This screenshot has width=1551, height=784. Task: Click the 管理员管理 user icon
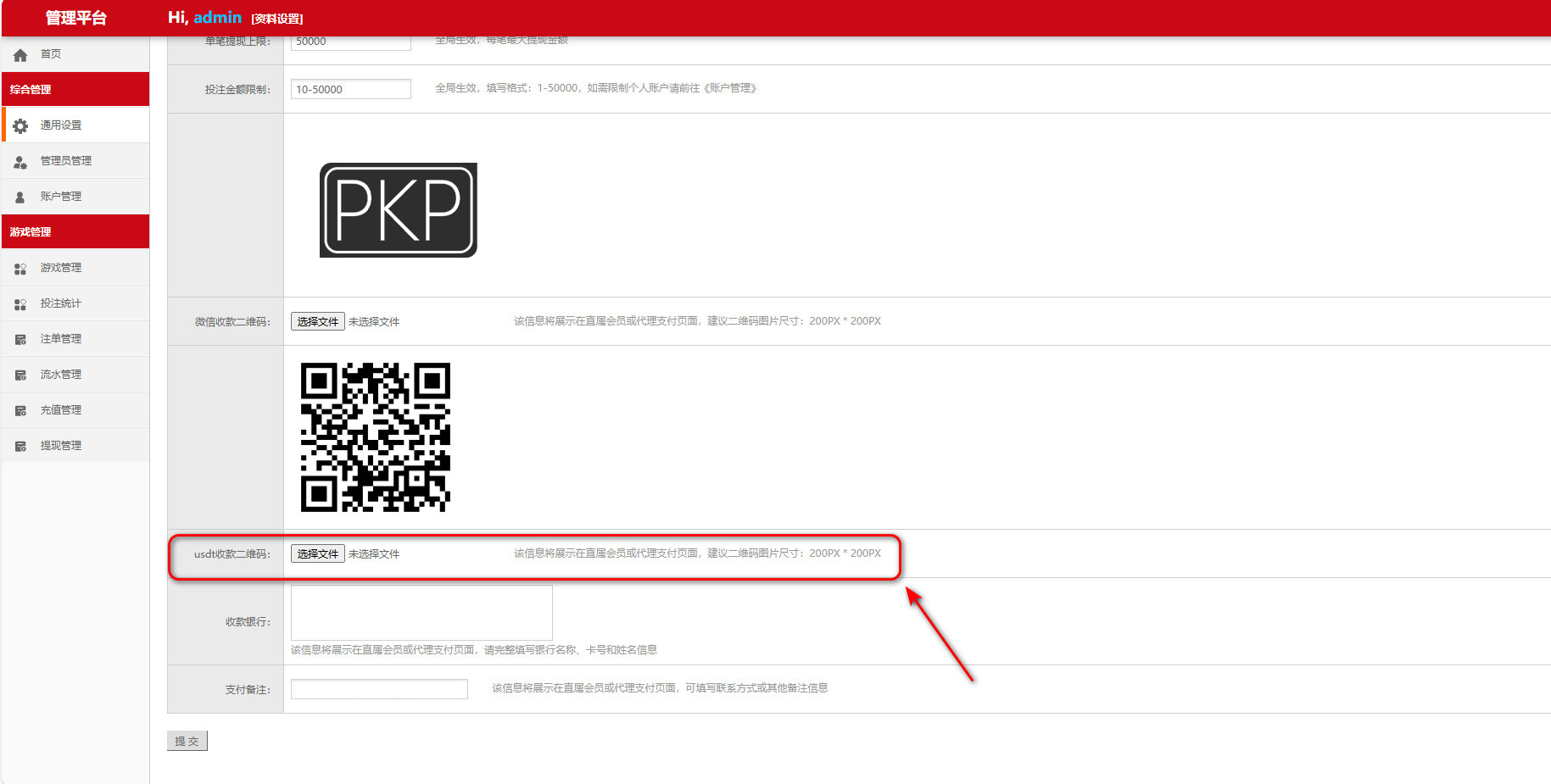pyautogui.click(x=20, y=161)
